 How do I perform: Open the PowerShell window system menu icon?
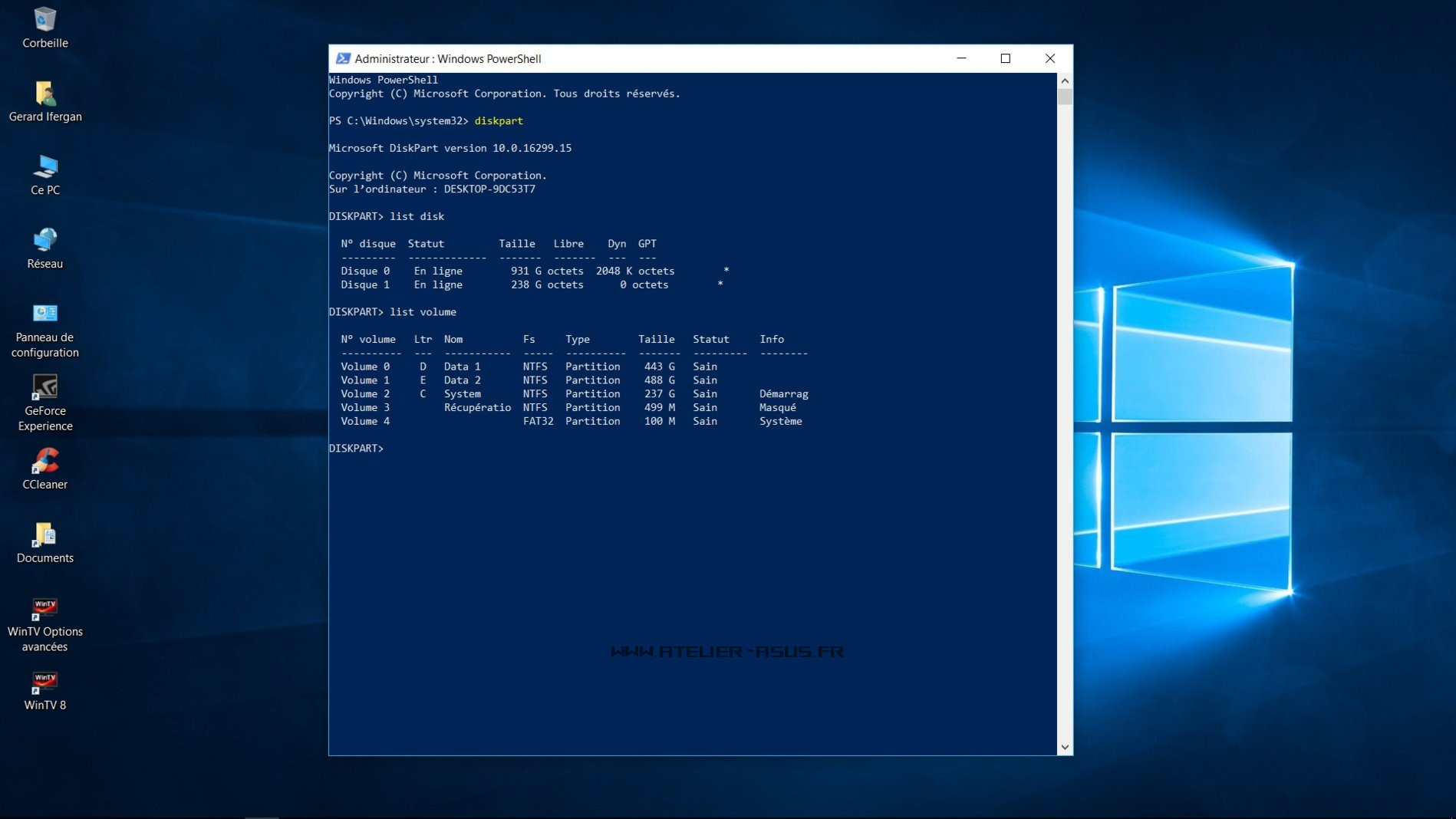(x=343, y=59)
